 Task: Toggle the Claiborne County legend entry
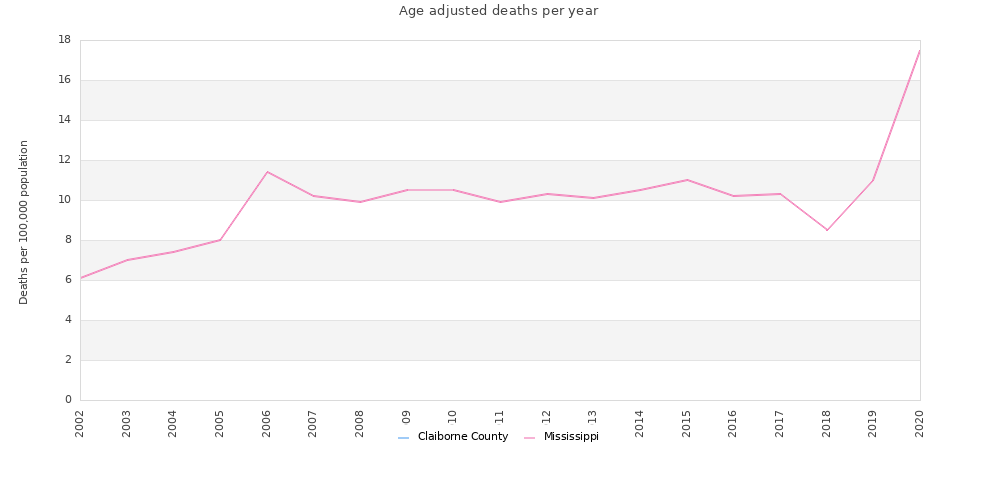click(x=453, y=437)
